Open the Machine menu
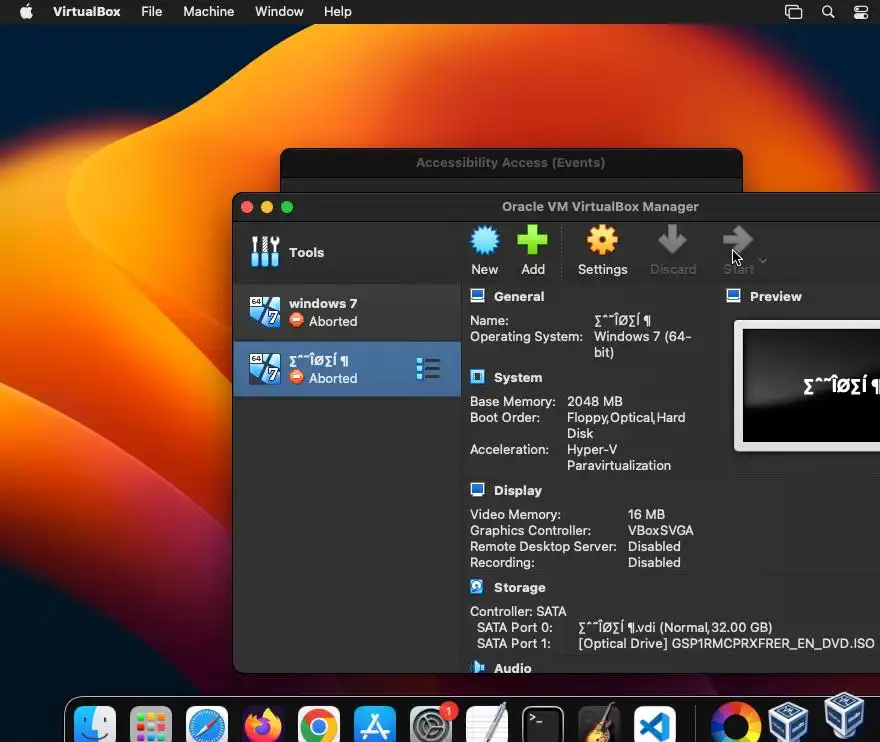Screen dimensions: 880x742 pyautogui.click(x=209, y=12)
